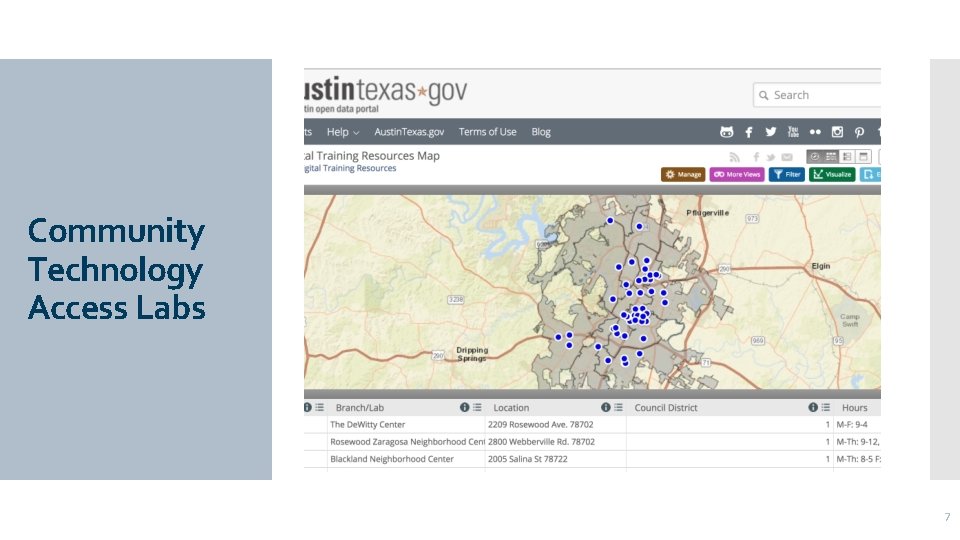Select Rosewood Zaragosa Neighborhood Center cell
Screen dimensions: 960x540
[x=406, y=441]
